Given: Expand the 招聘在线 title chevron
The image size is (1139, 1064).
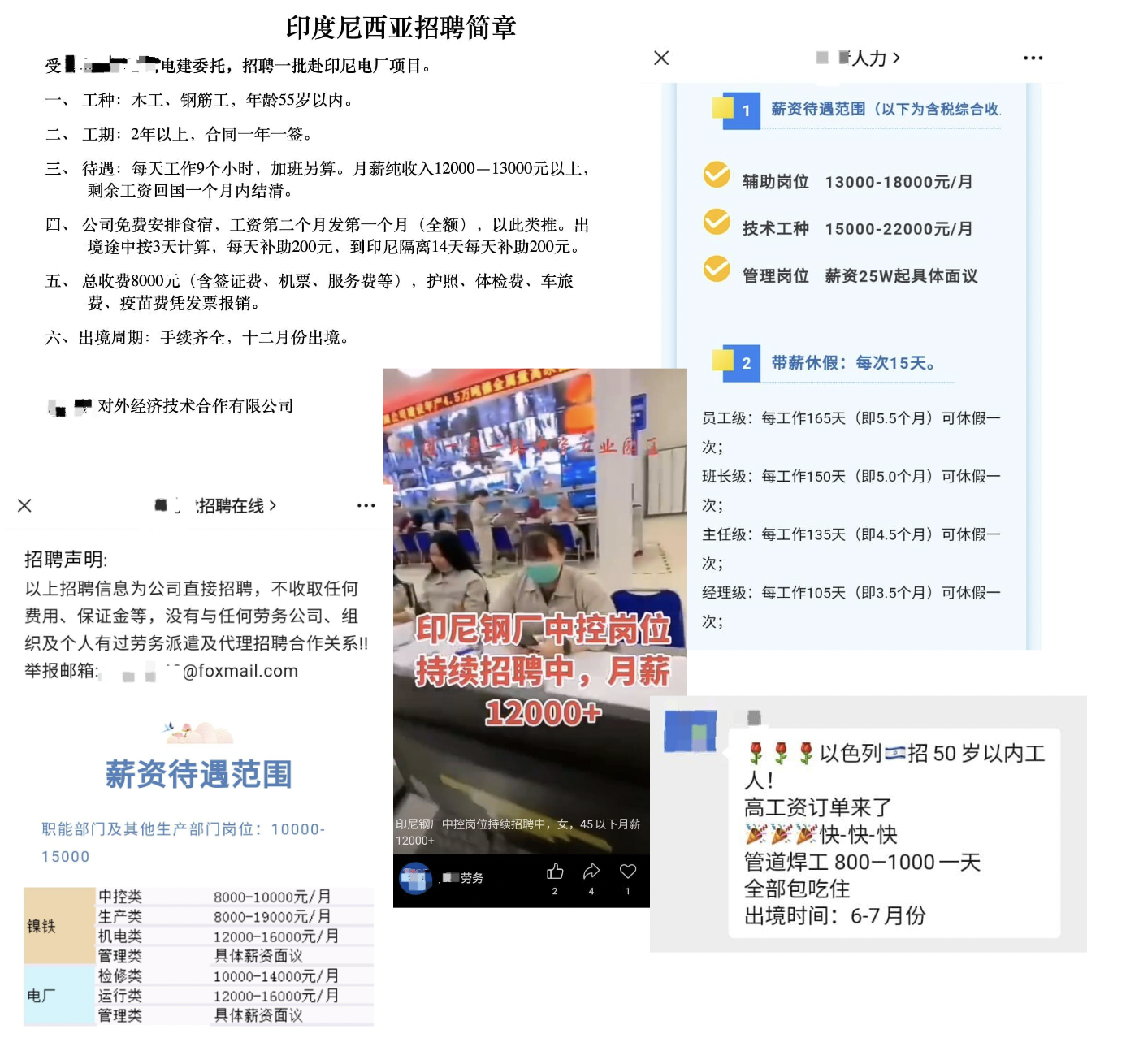Looking at the screenshot, I should click(x=273, y=505).
